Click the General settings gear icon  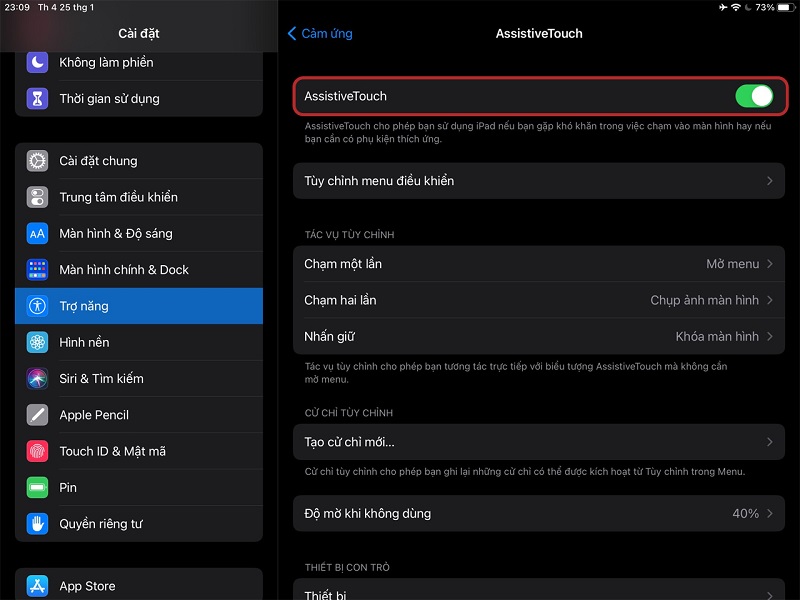tap(37, 161)
